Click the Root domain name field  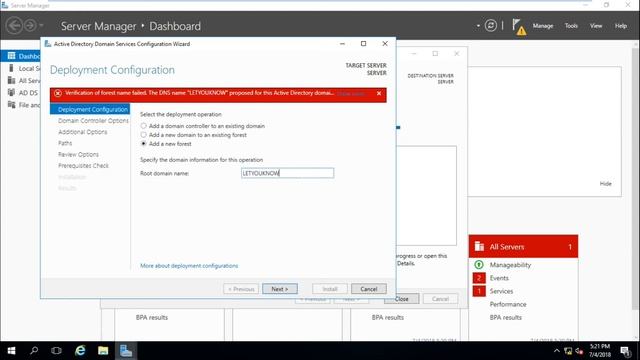pyautogui.click(x=287, y=173)
